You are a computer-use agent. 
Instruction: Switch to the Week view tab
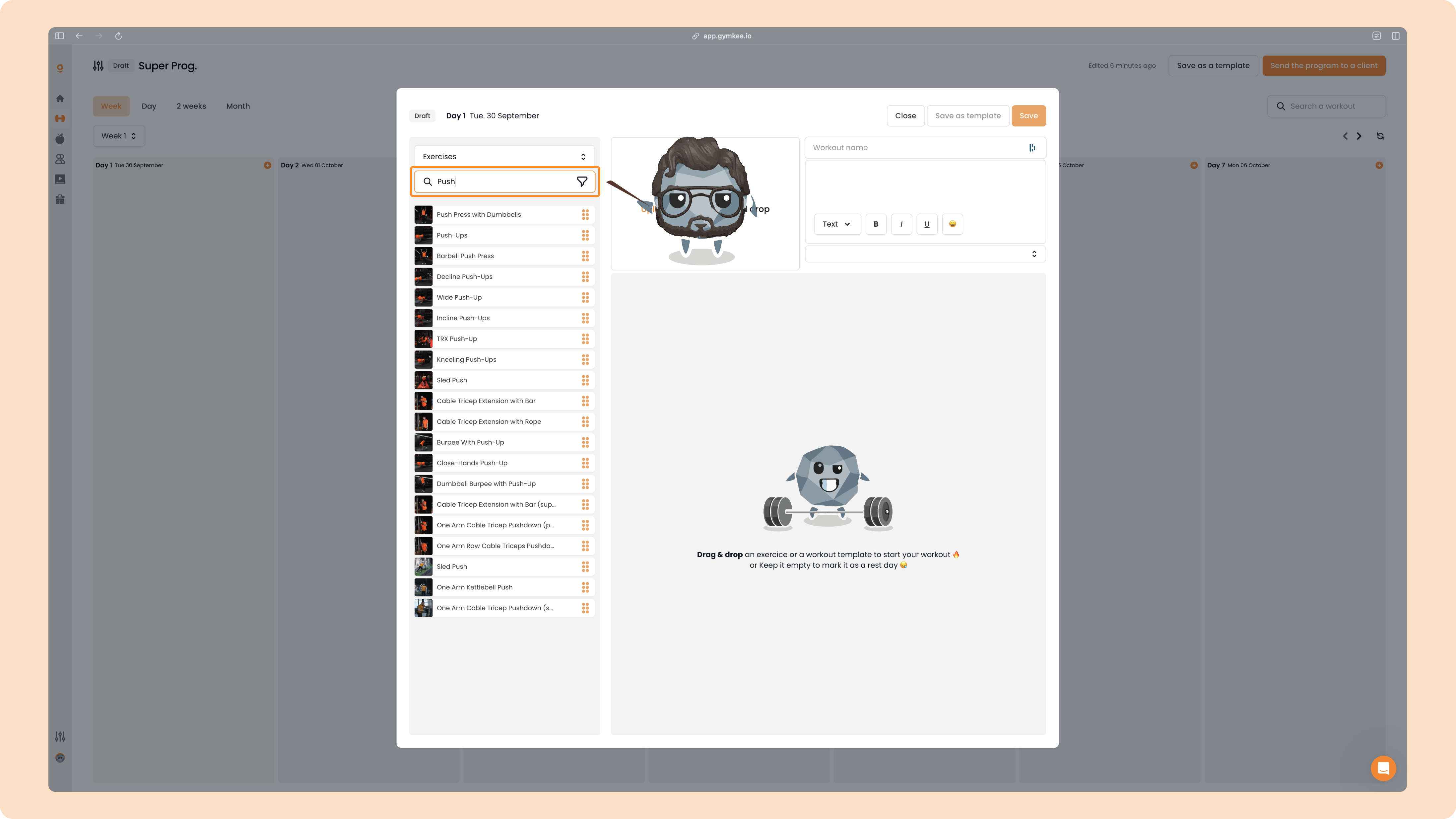click(x=111, y=106)
